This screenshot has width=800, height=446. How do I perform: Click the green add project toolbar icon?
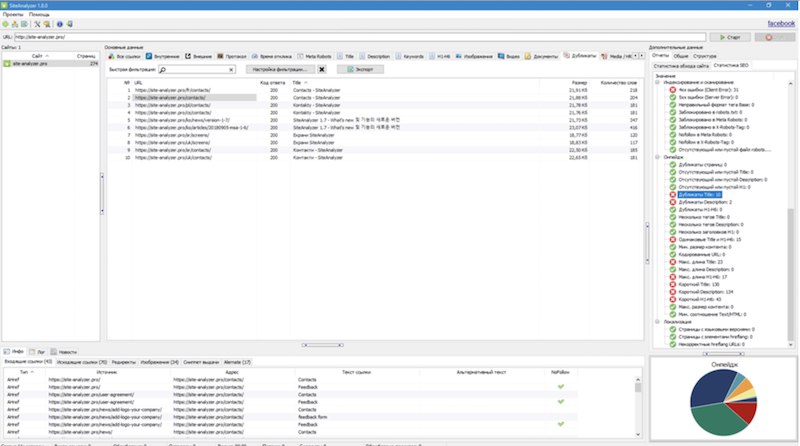[6, 24]
